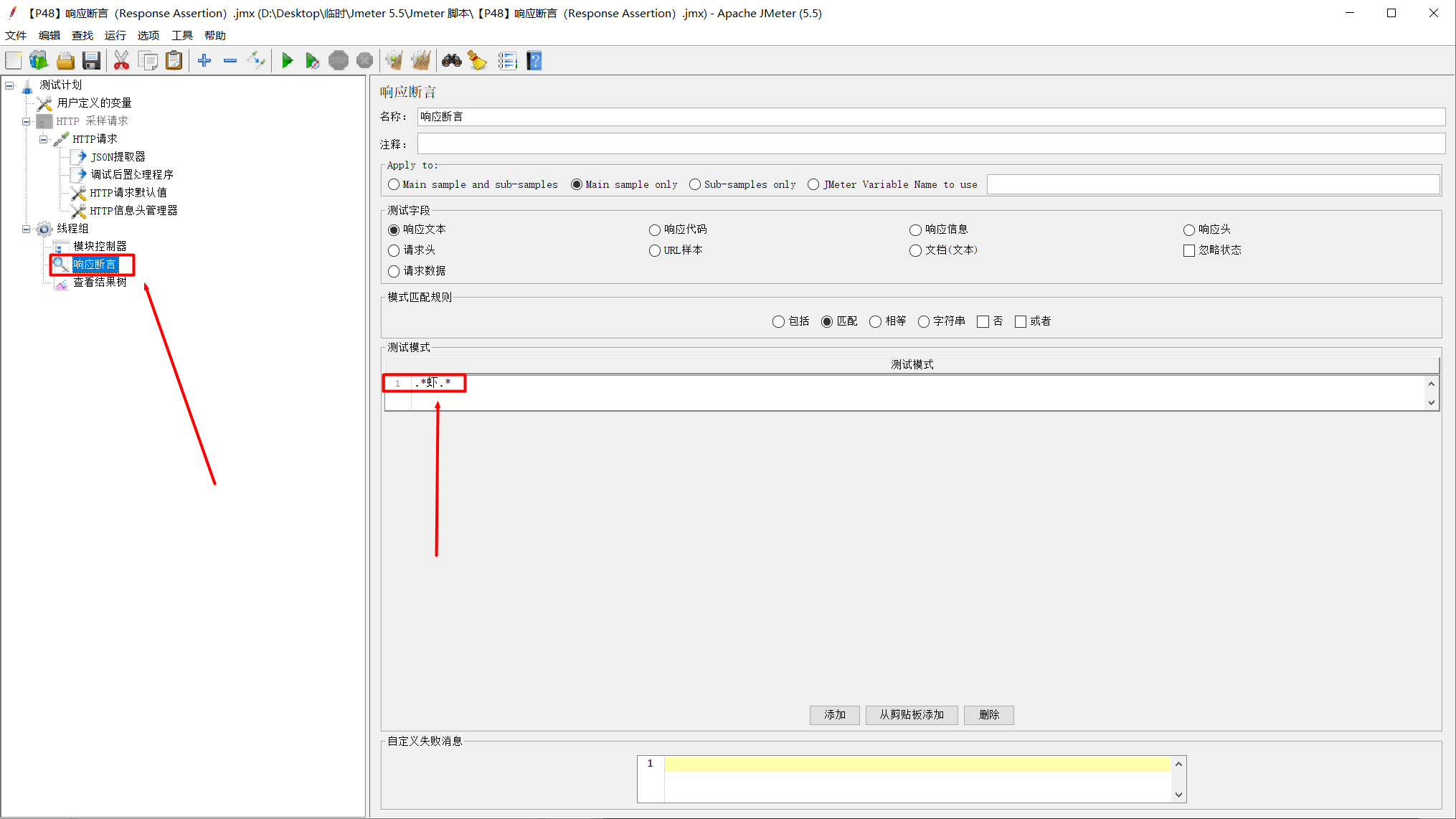1456x819 pixels.
Task: Select the 响应代码 radio button
Action: click(654, 230)
